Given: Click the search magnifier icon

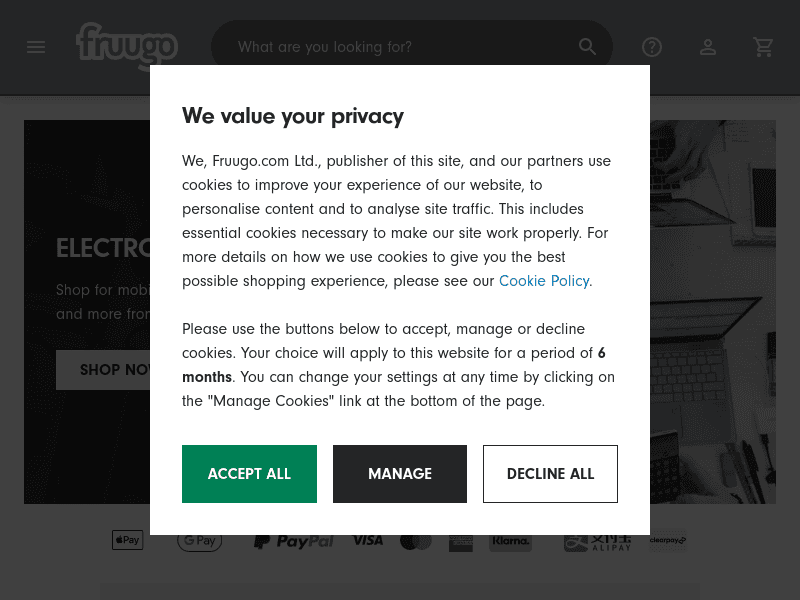Looking at the screenshot, I should 588,47.
